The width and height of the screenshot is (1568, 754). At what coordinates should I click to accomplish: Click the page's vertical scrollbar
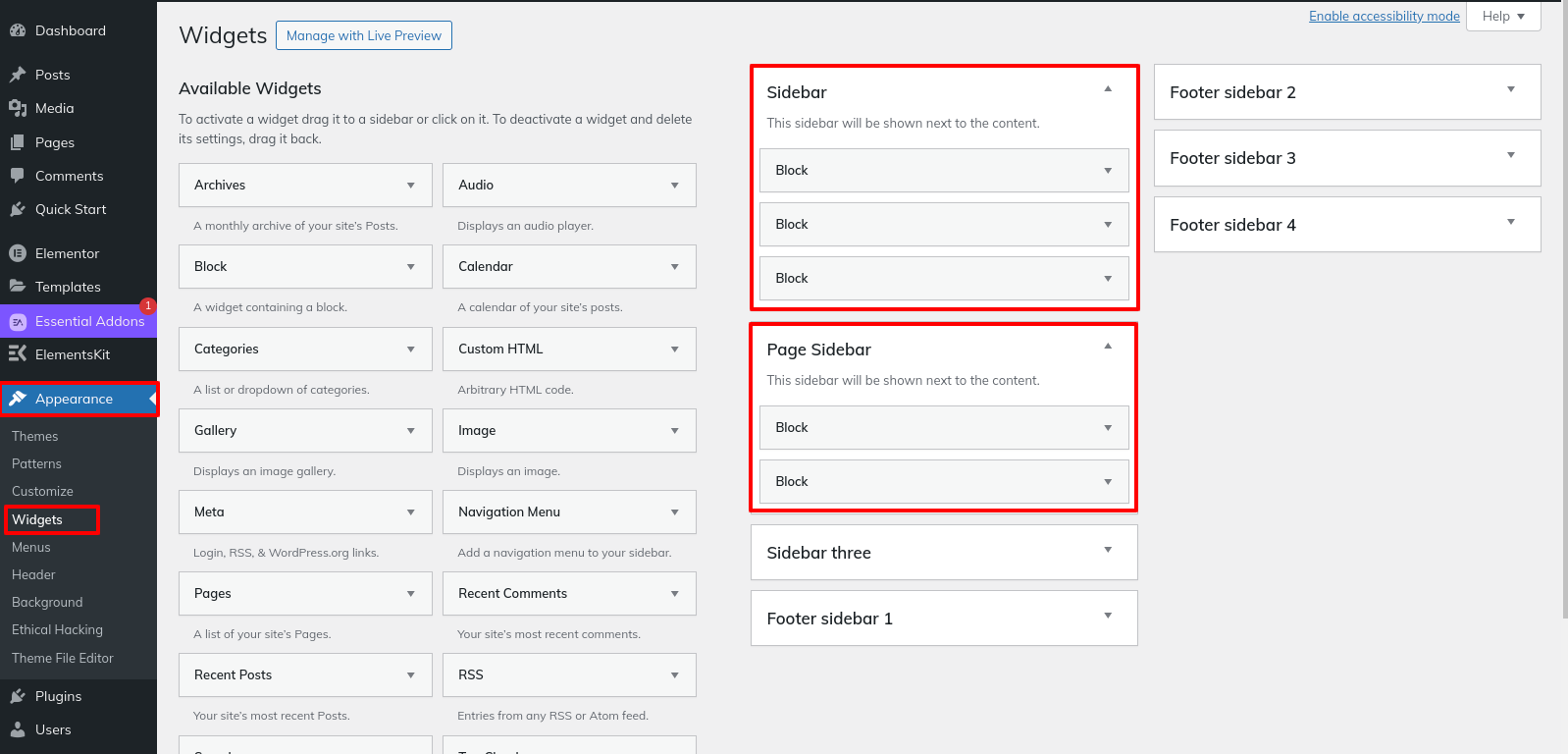coord(1563,295)
